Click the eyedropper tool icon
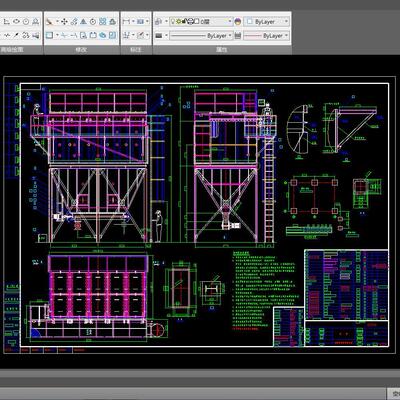This screenshot has height=400, width=400. (x=17, y=35)
